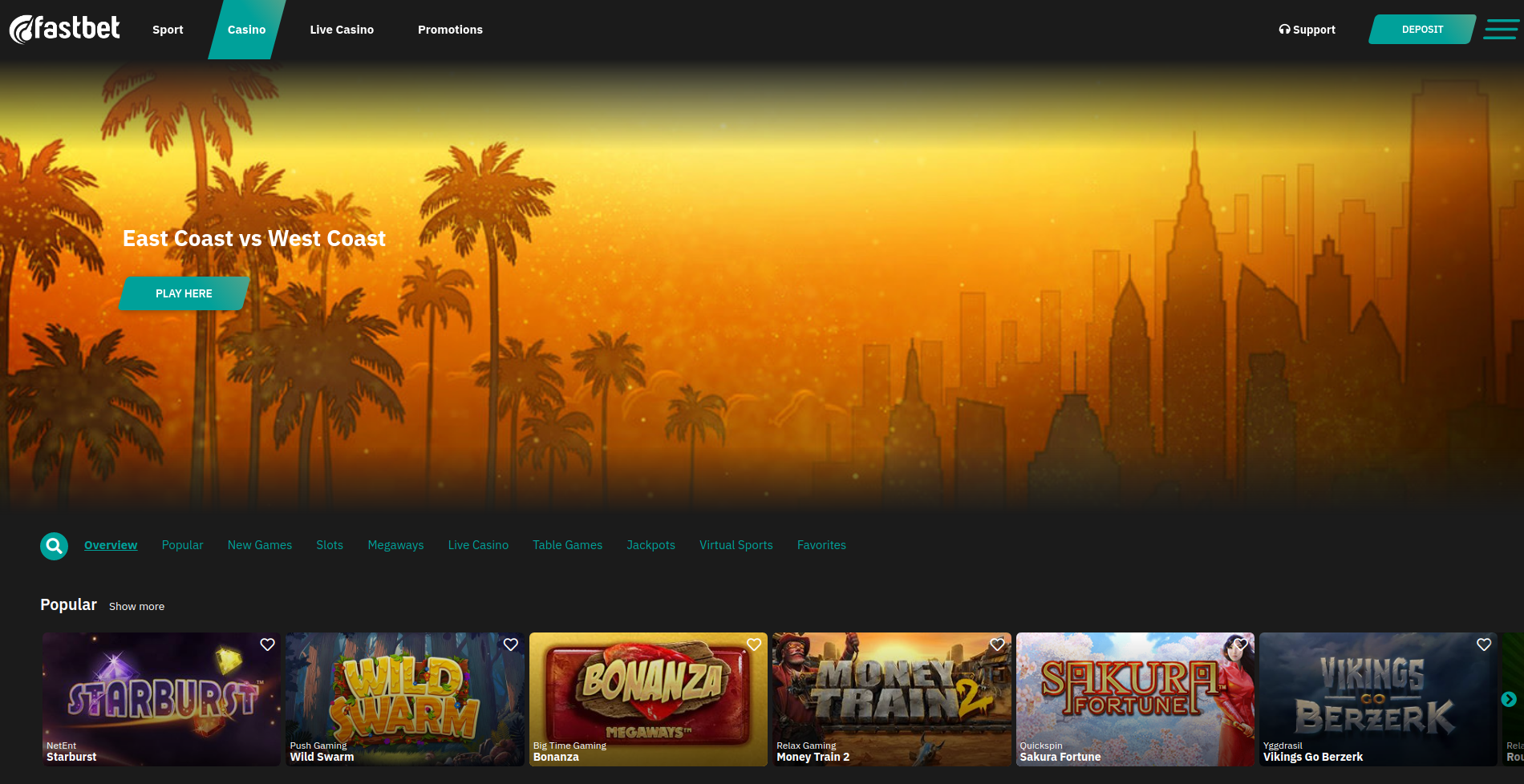Go to Virtual Sports category
The image size is (1524, 784).
[736, 545]
